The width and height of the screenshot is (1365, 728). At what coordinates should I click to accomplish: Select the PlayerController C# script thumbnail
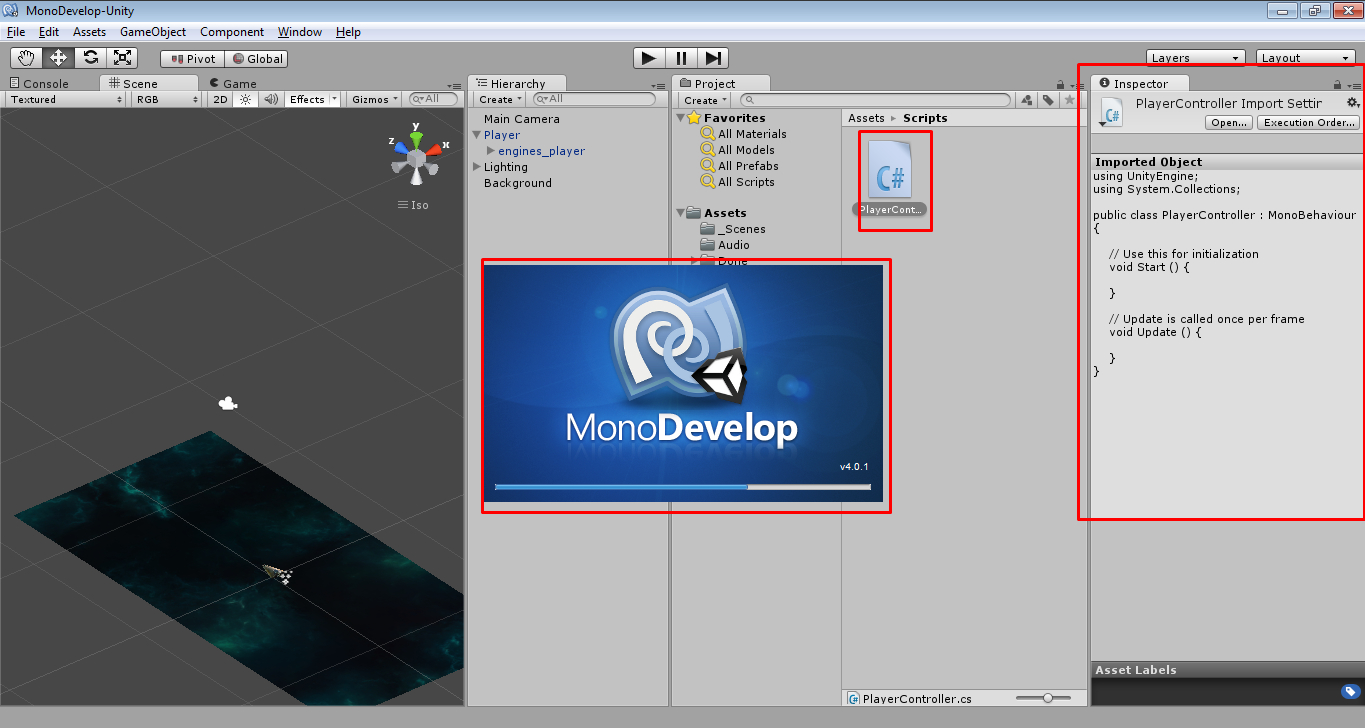889,168
